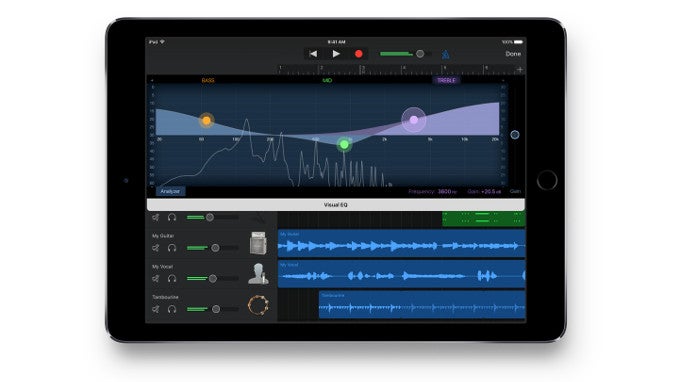The height and width of the screenshot is (382, 680).
Task: Click the My Guitar volume slider knob
Action: click(x=215, y=248)
